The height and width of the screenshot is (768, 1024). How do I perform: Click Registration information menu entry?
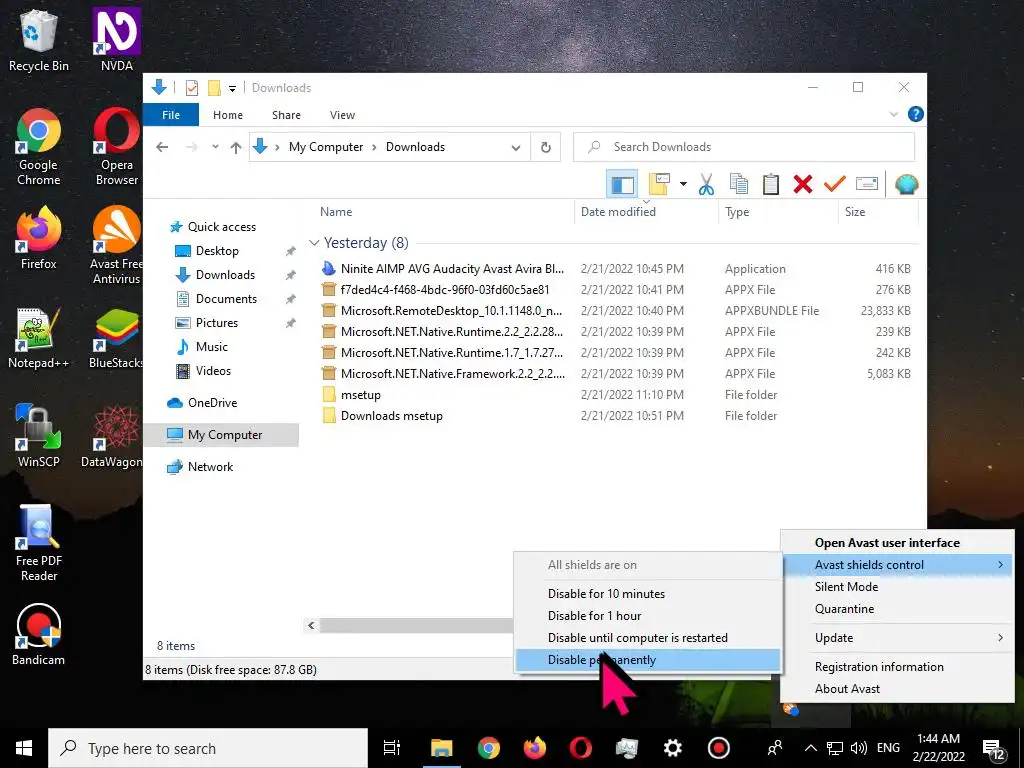[x=897, y=667]
